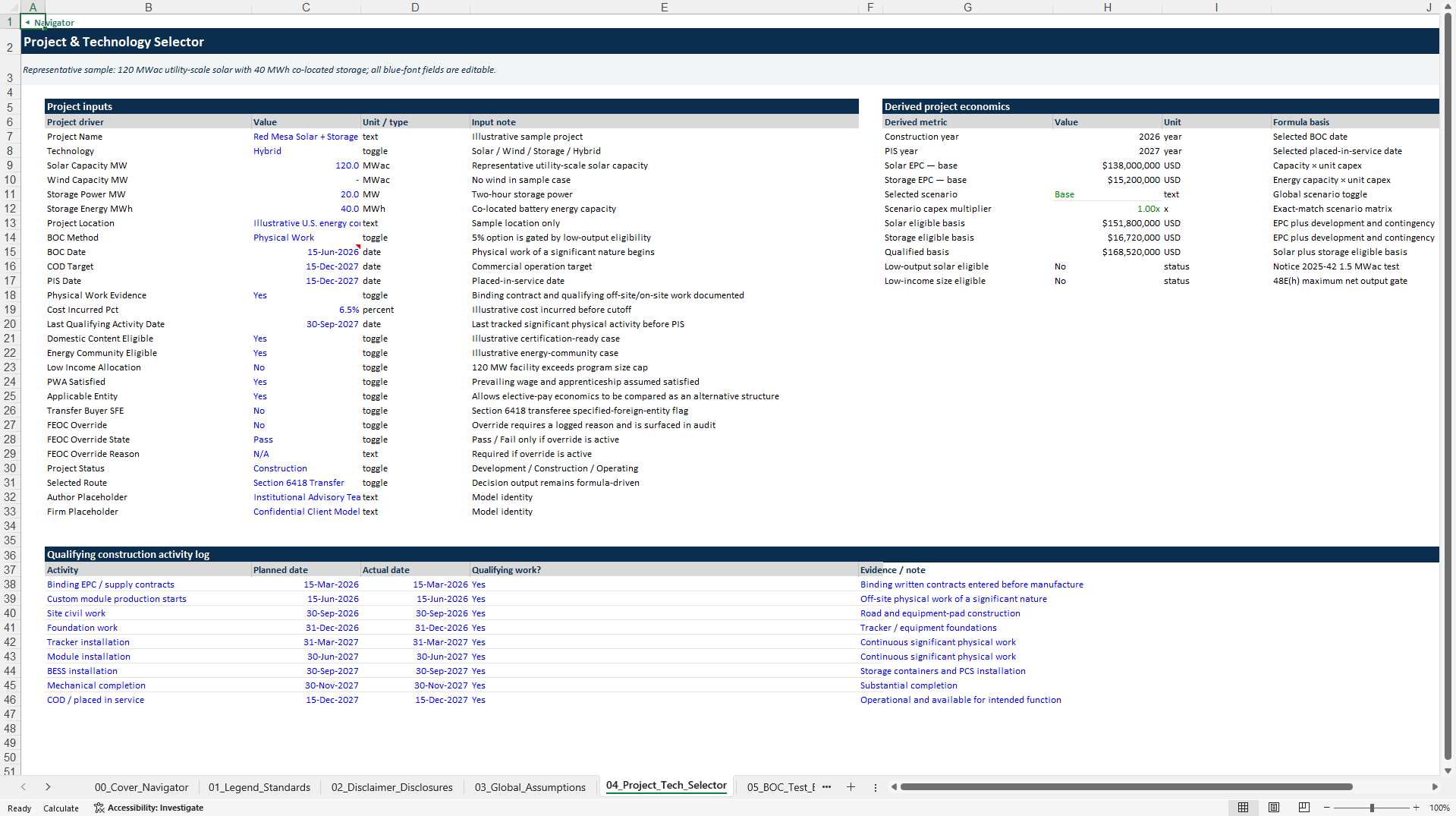Select Author Placeholder Institutional Advisory cell
The image size is (1456, 816).
point(307,497)
